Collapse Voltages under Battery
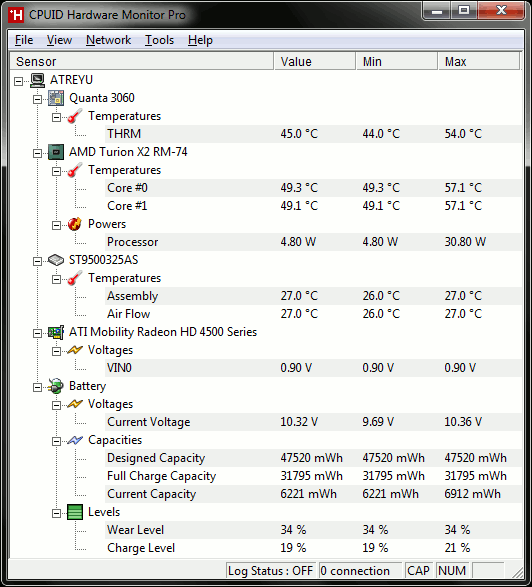The height and width of the screenshot is (587, 532). point(56,405)
